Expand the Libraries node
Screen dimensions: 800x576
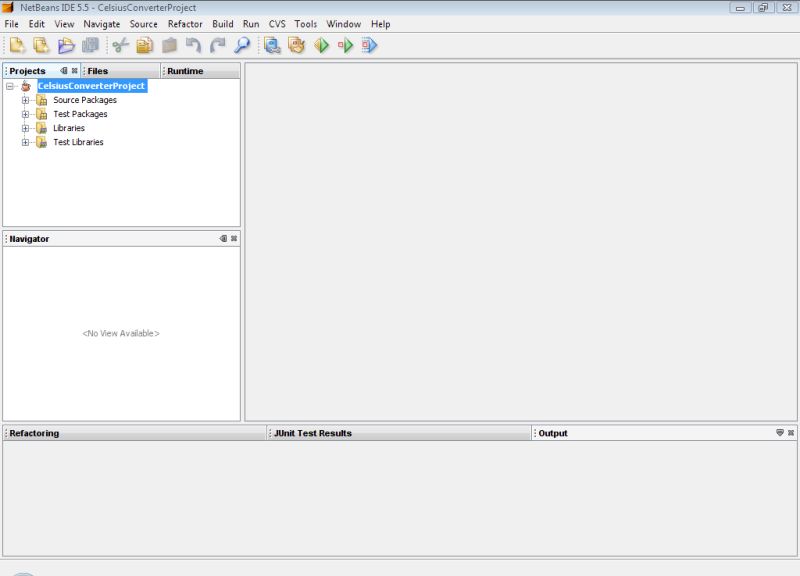tap(26, 128)
